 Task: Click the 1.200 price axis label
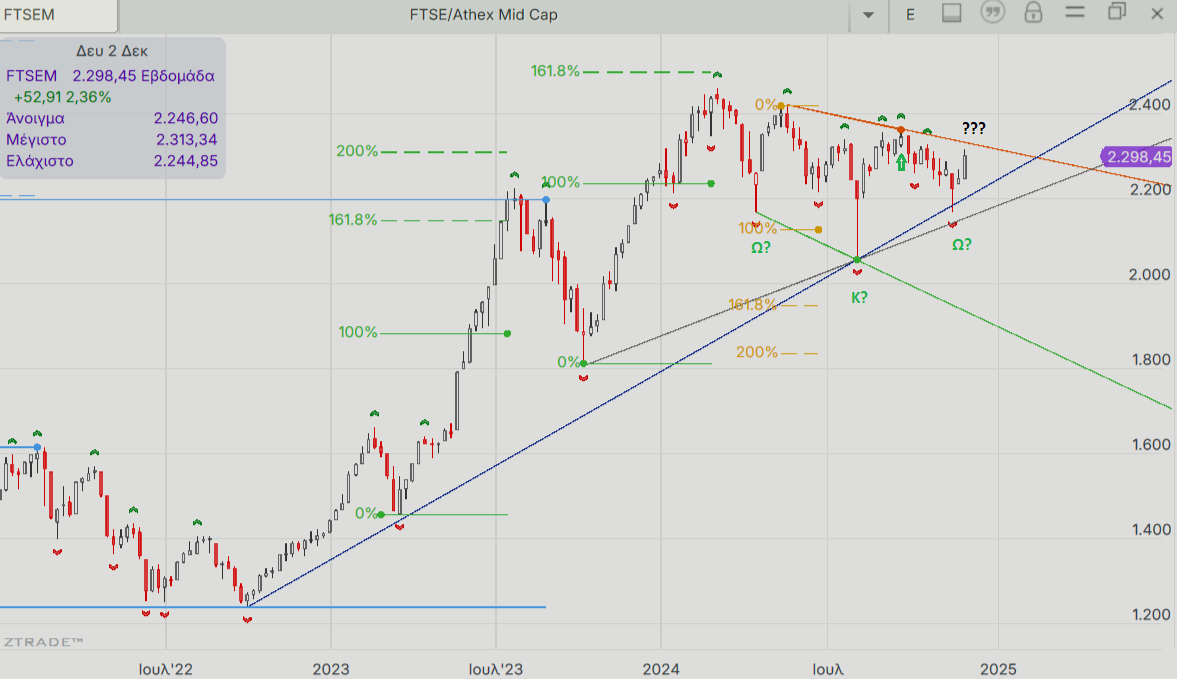point(1151,614)
